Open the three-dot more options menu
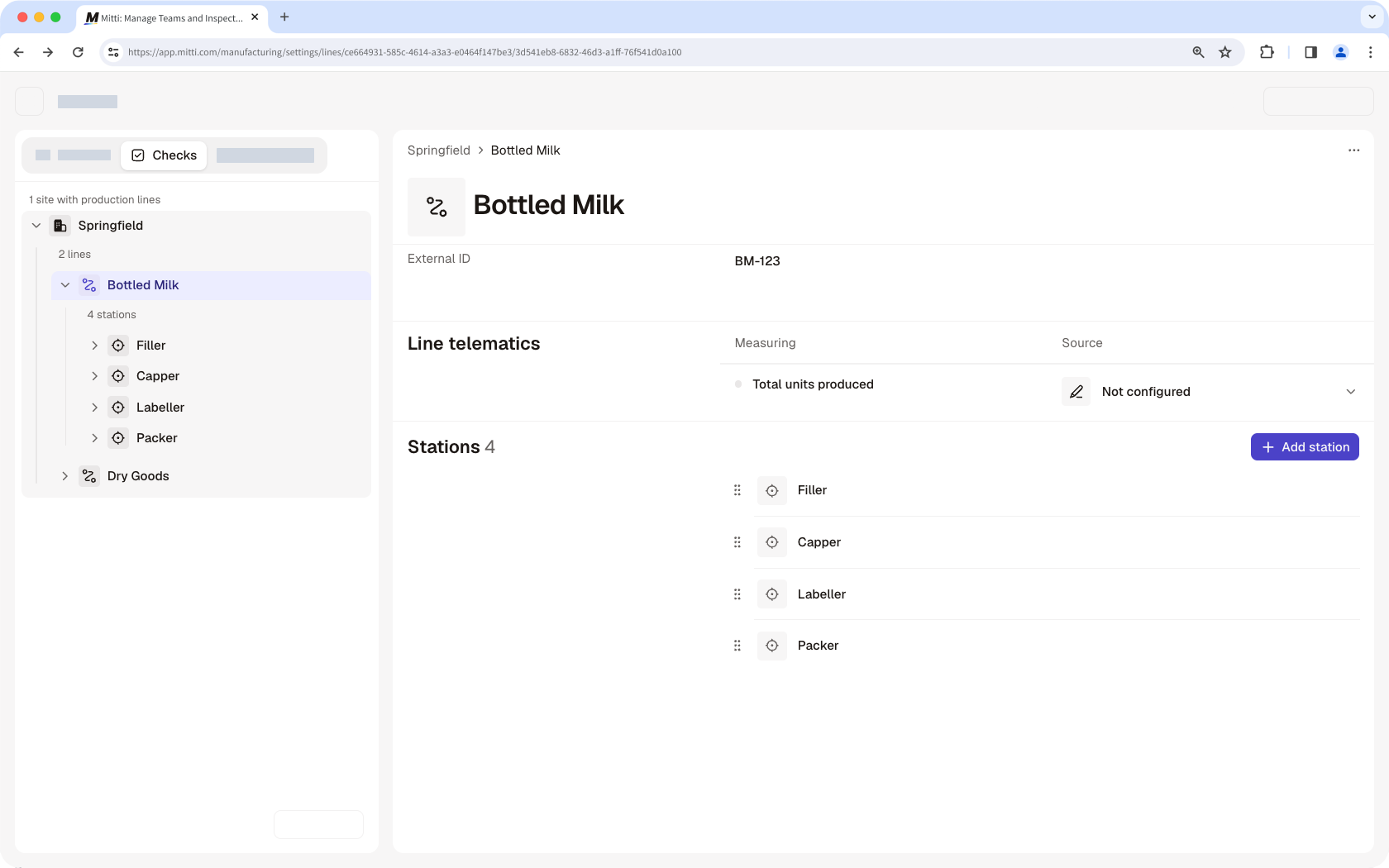Image resolution: width=1389 pixels, height=868 pixels. [x=1353, y=150]
